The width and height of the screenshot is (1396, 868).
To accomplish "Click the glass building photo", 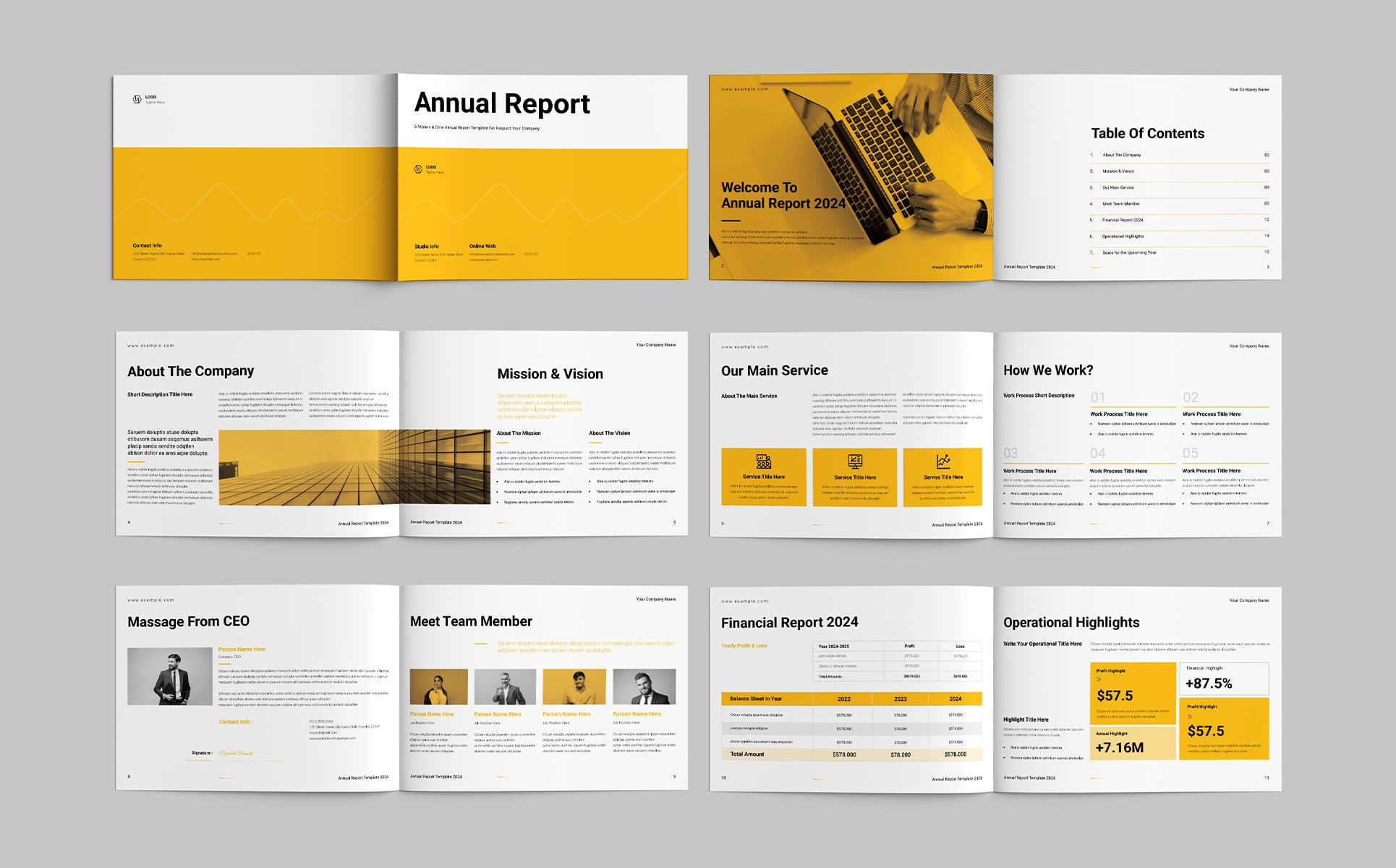I will click(354, 467).
